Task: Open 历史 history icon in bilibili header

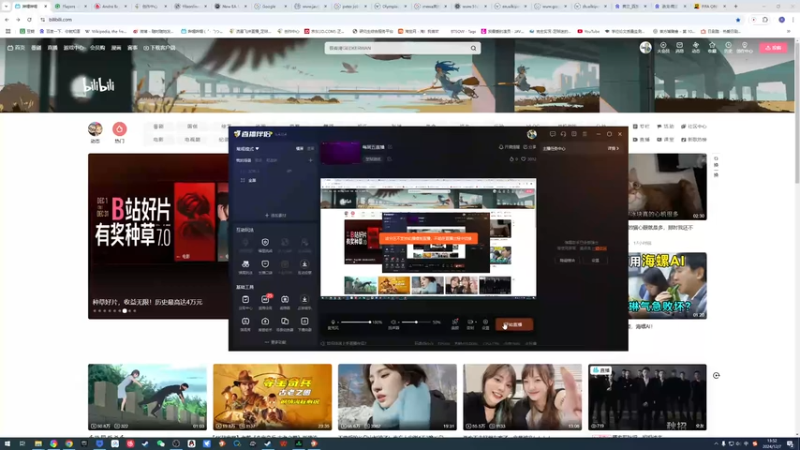Action: [728, 47]
